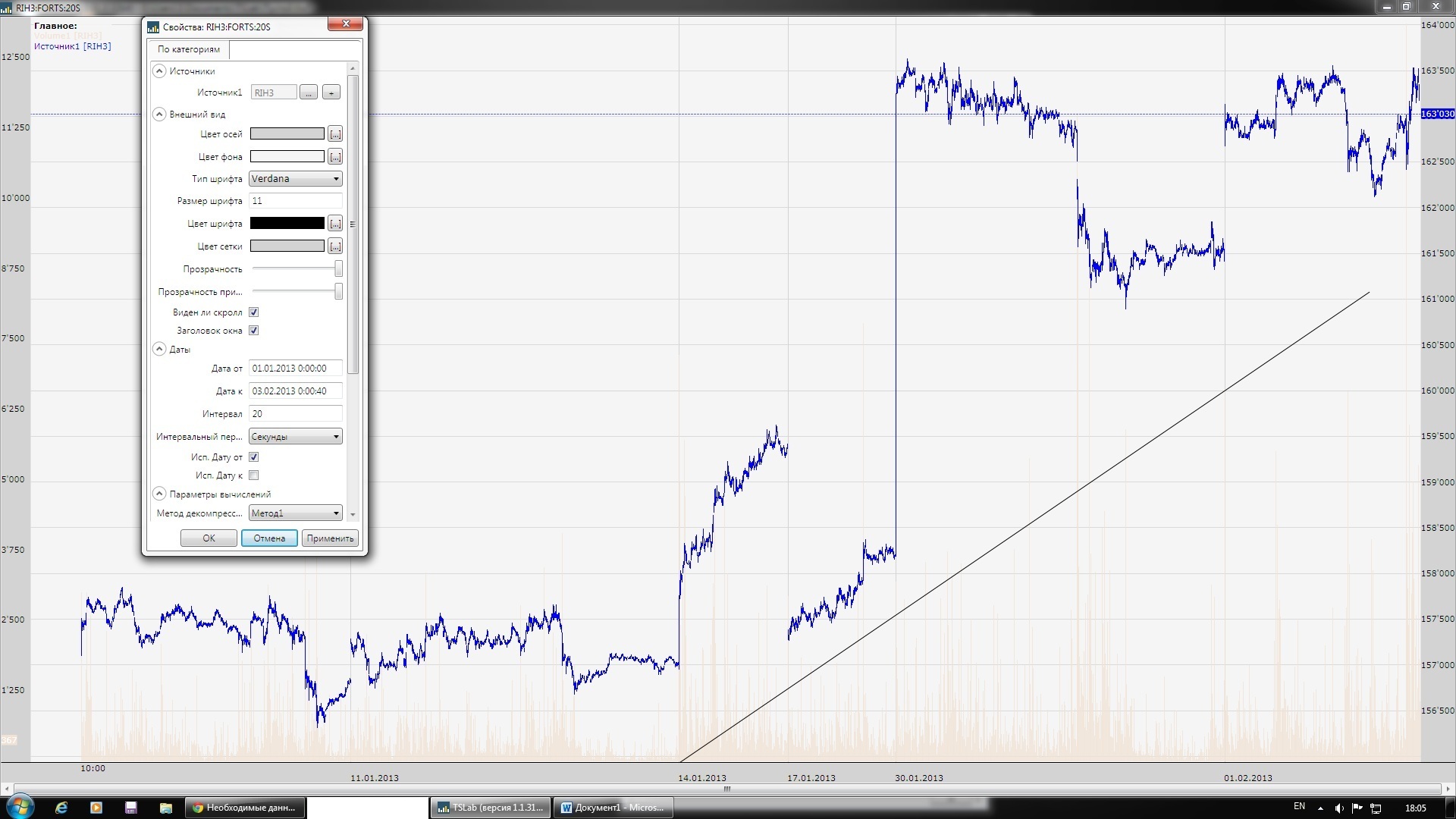The width and height of the screenshot is (1456, 819).
Task: Toggle the Виден ли скролл checkbox
Action: click(254, 312)
